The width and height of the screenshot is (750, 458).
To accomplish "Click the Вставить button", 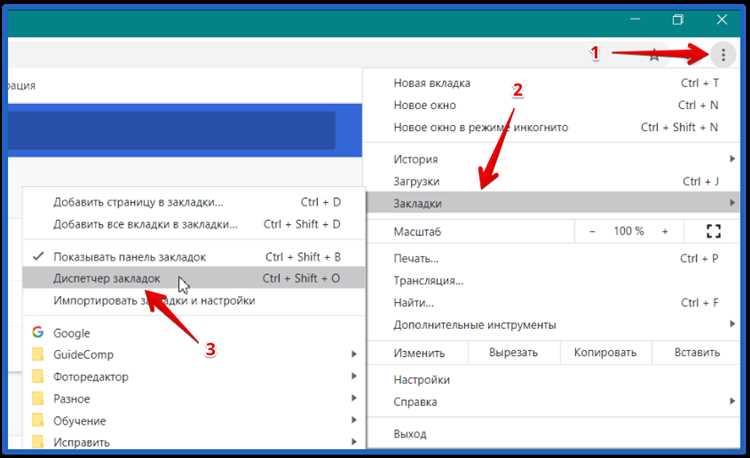I will tap(696, 352).
